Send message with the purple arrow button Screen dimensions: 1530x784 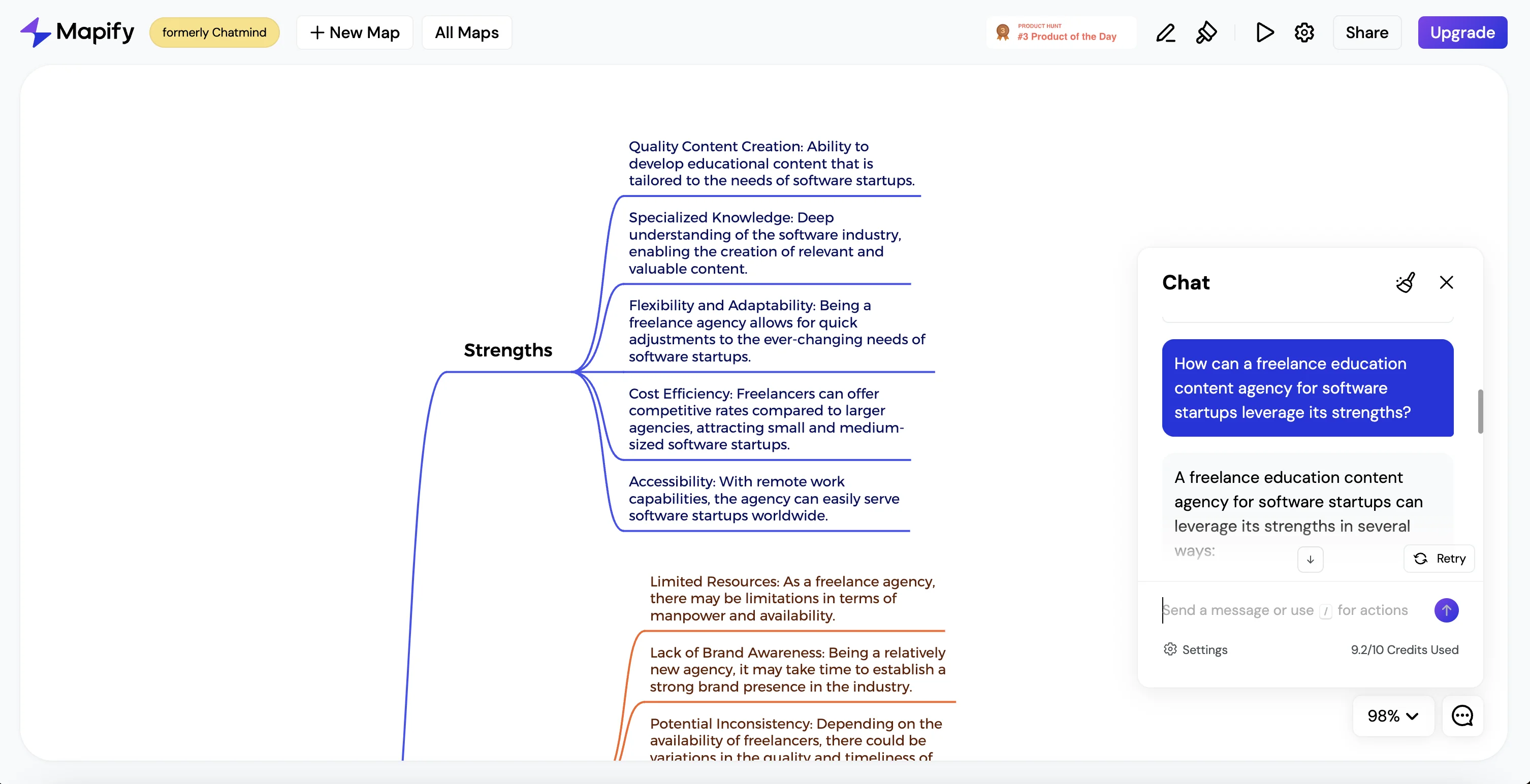(x=1446, y=610)
